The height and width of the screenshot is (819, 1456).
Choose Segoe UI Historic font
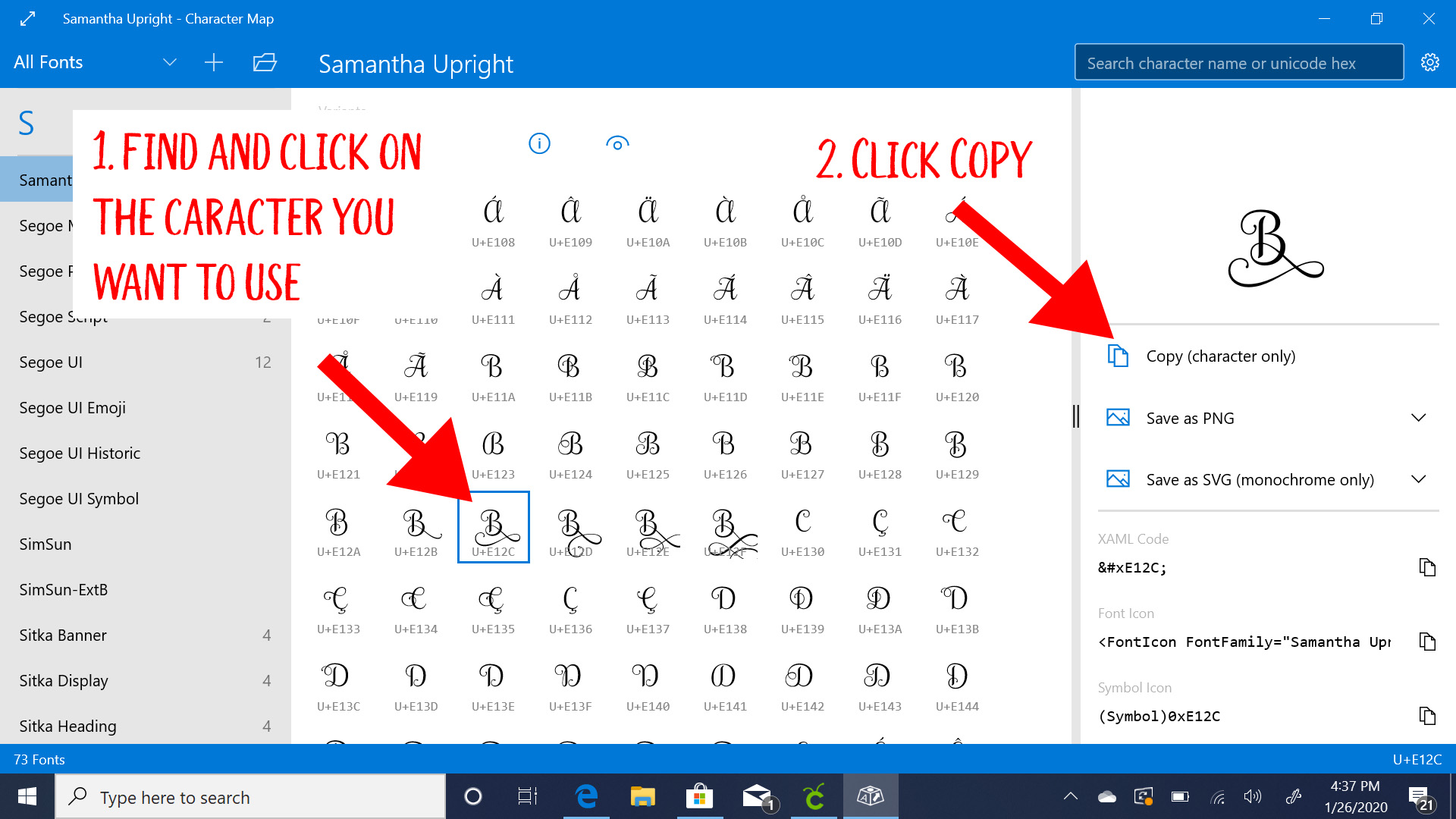point(145,453)
